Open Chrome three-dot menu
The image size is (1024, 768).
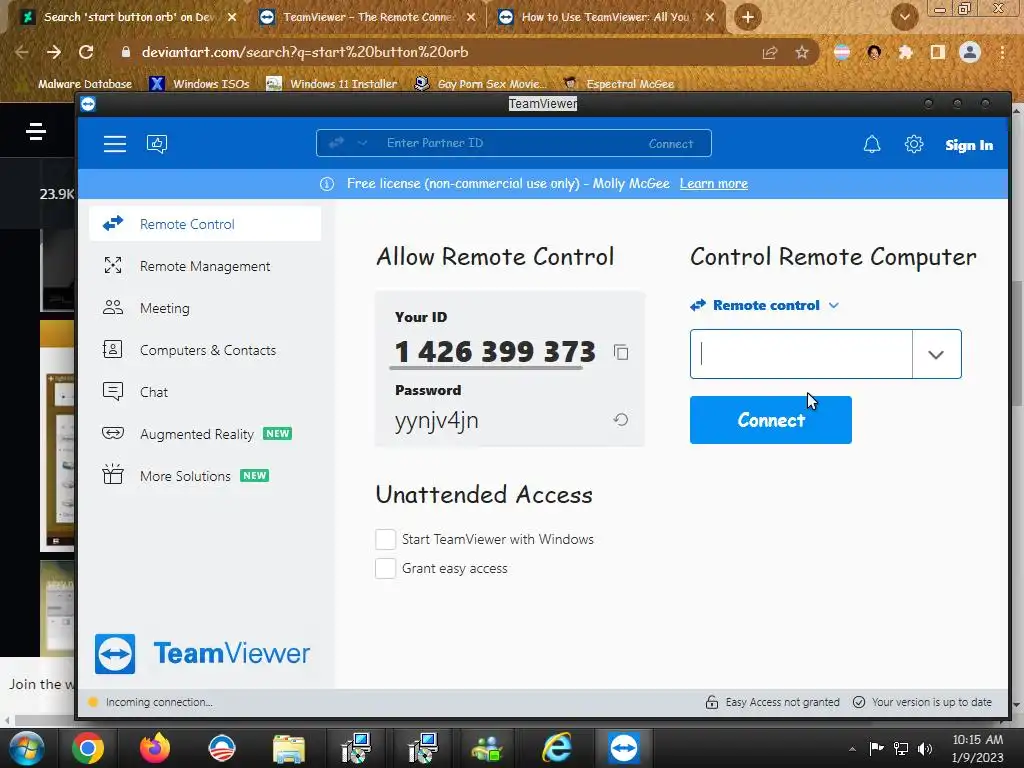1002,52
